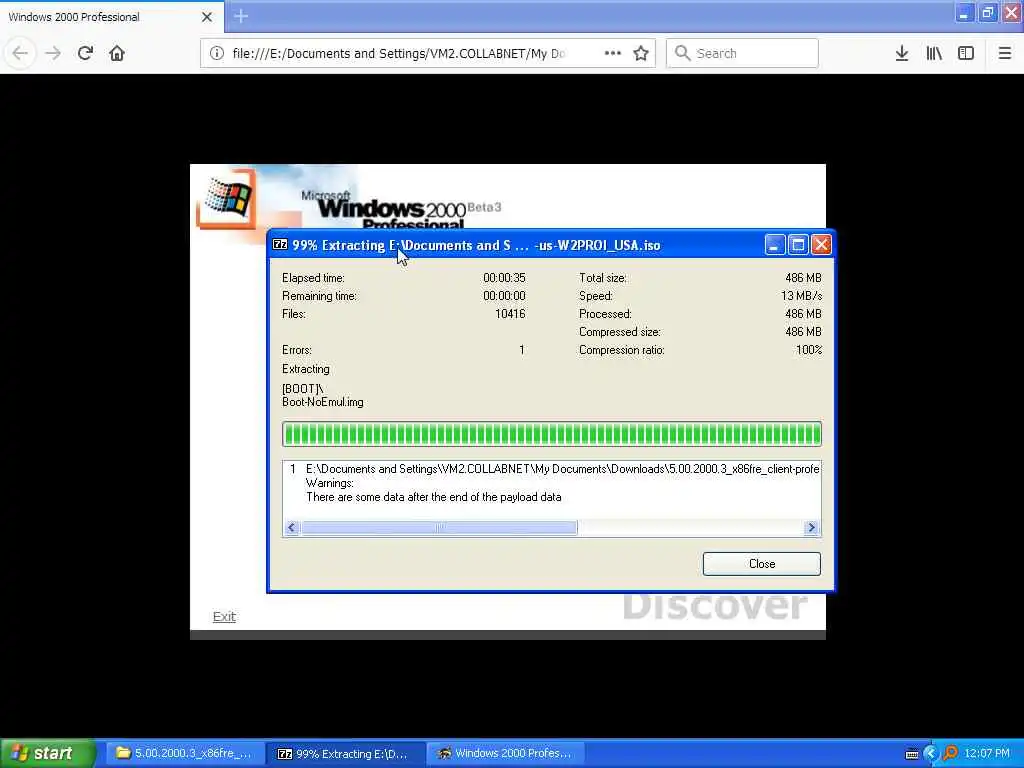Click the browser Search box

coord(742,54)
